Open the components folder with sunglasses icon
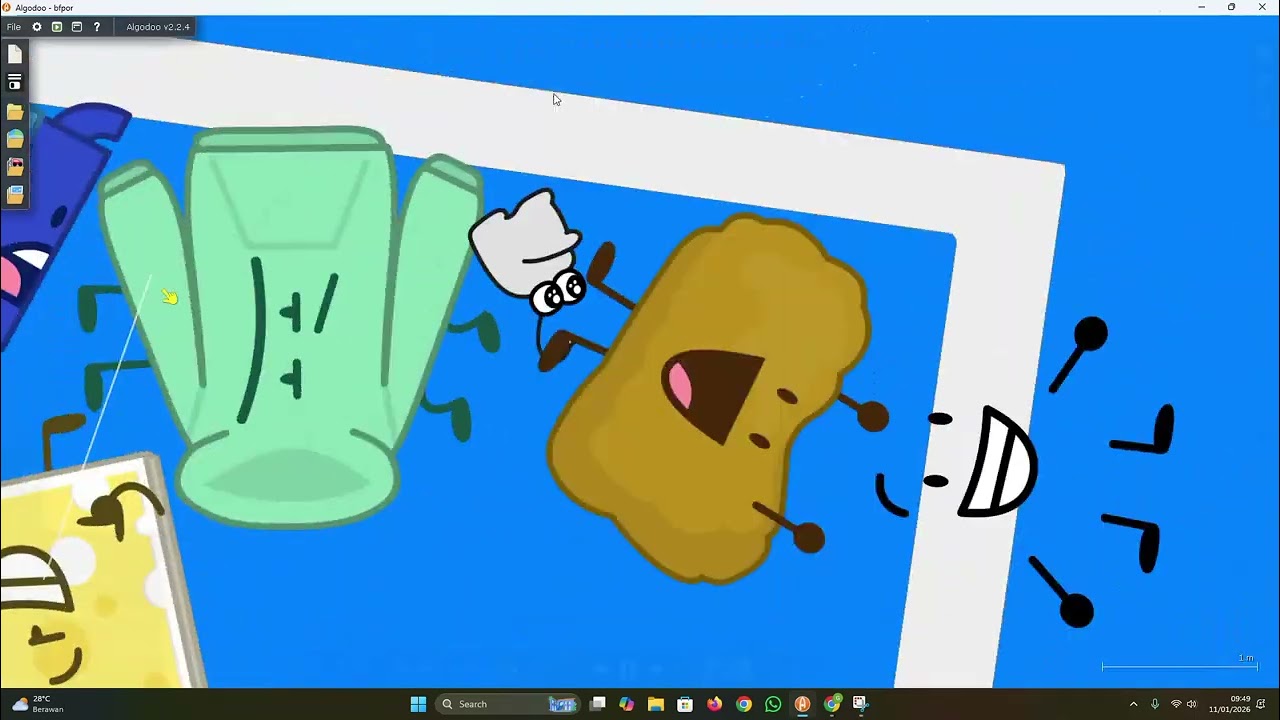 15,167
